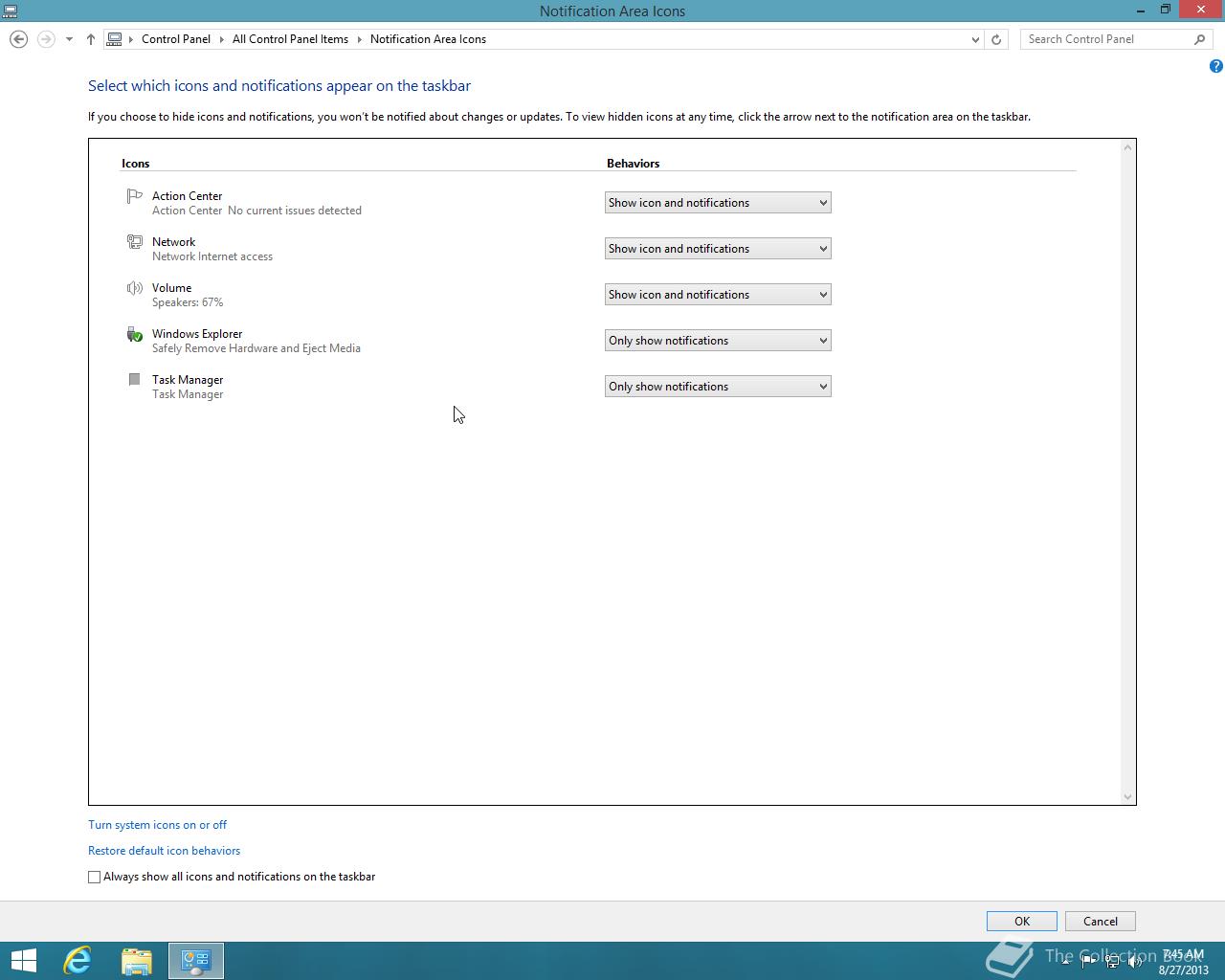Click the computer icon in address bar
1225x980 pixels.
(x=115, y=39)
